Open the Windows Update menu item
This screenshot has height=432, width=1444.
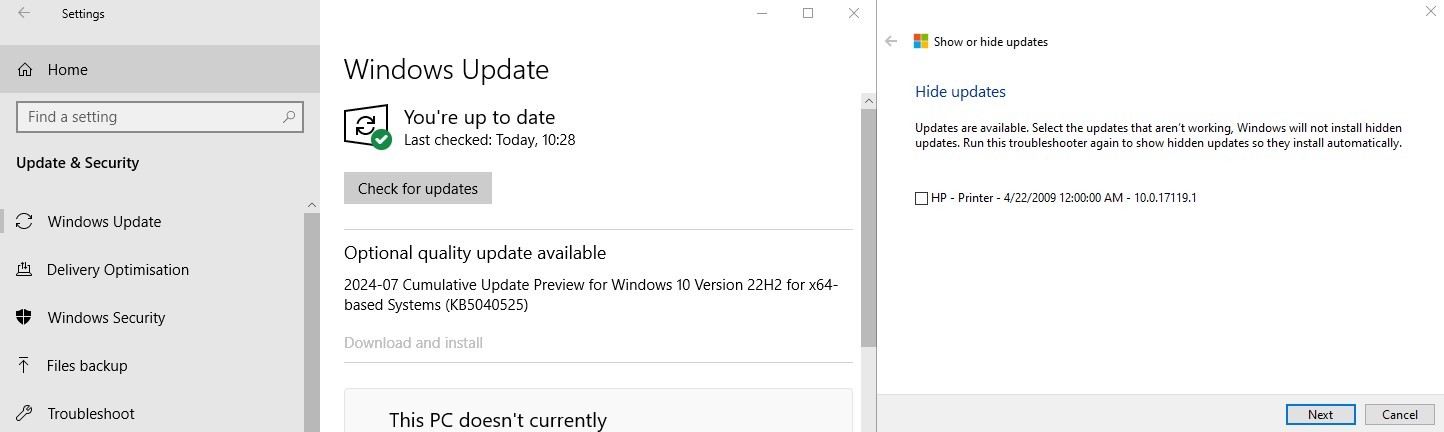pos(104,222)
